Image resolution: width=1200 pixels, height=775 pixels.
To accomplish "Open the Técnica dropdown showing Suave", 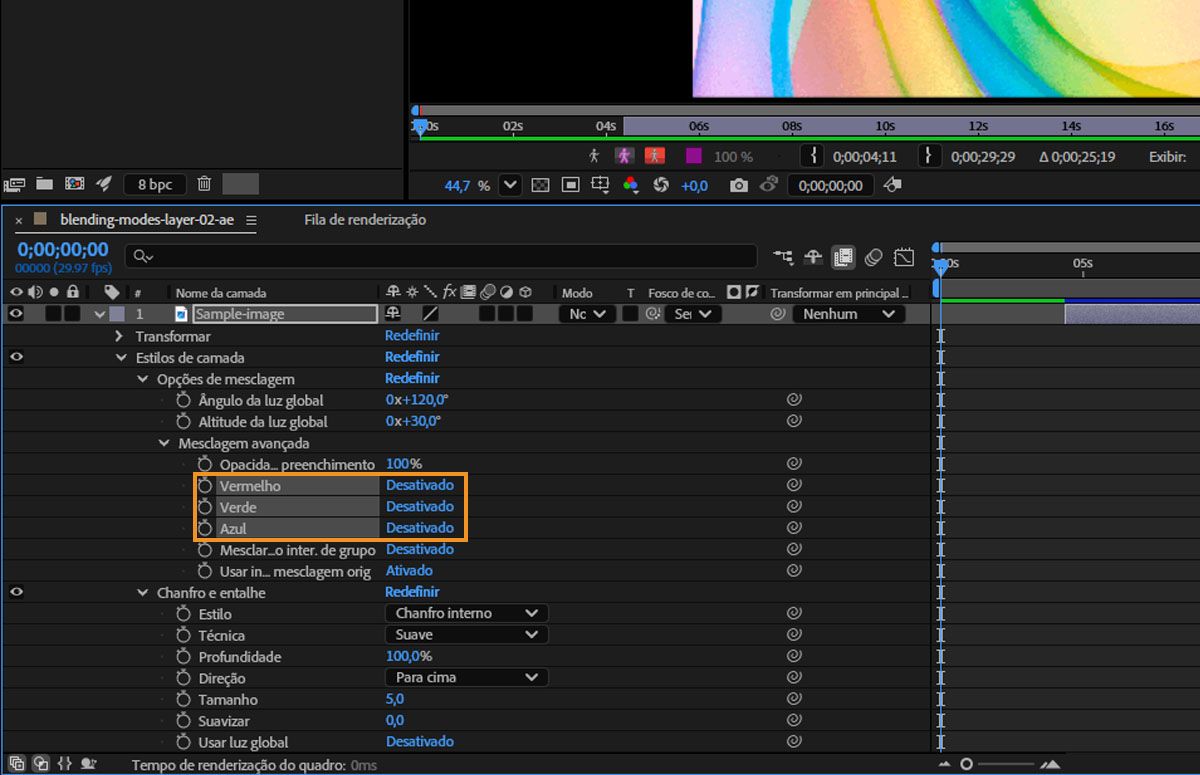I will click(x=466, y=635).
